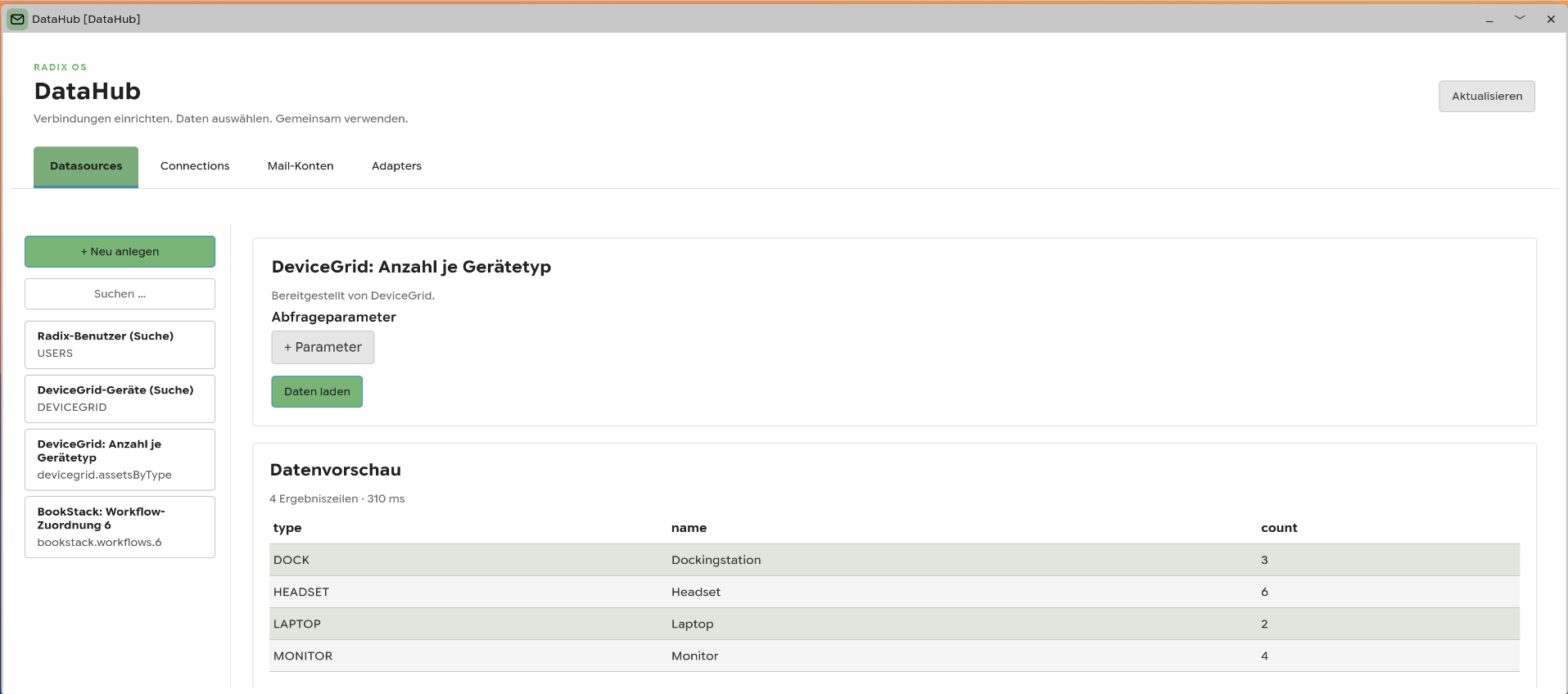Image resolution: width=1568 pixels, height=694 pixels.
Task: Select the MONITOR type cell
Action: (x=303, y=656)
